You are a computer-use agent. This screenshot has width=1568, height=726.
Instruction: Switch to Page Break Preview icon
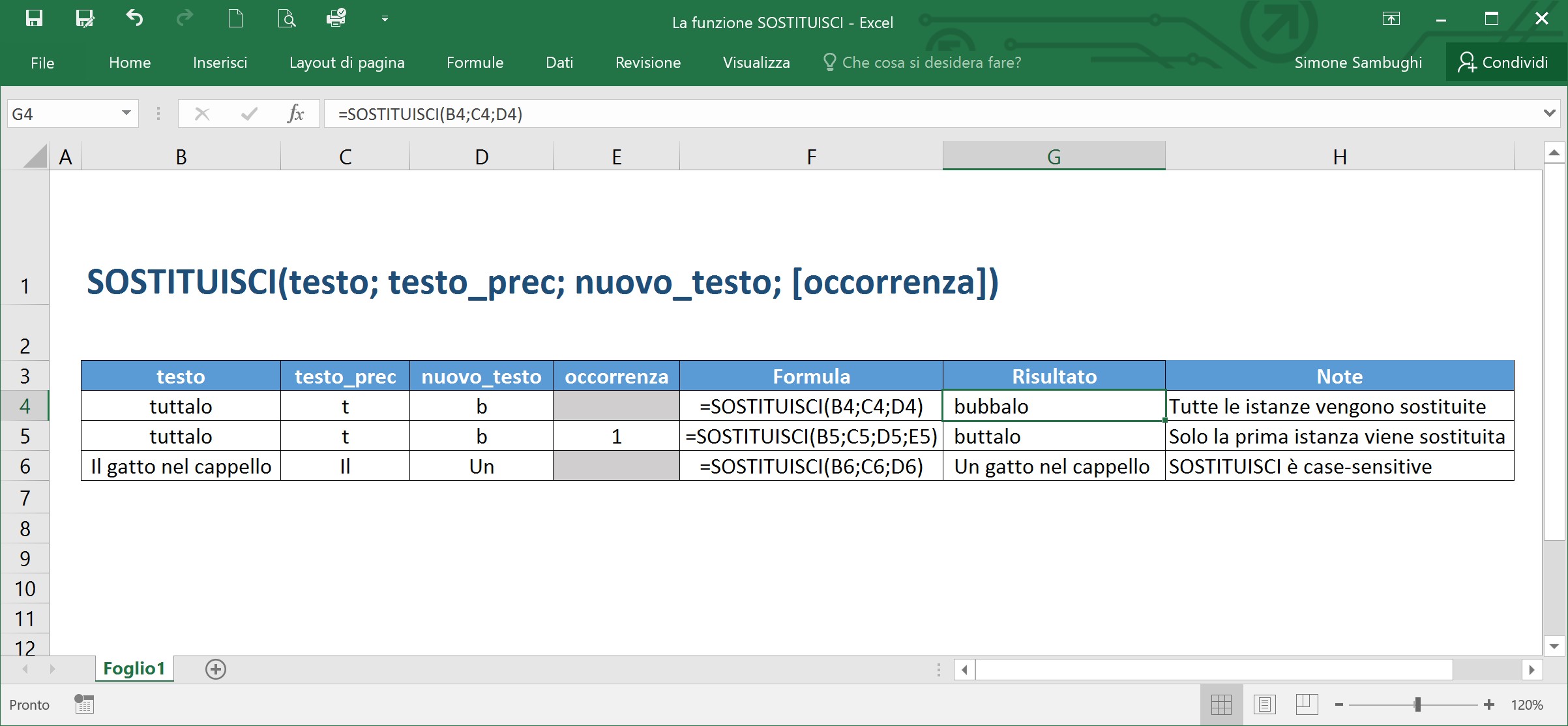[1307, 704]
